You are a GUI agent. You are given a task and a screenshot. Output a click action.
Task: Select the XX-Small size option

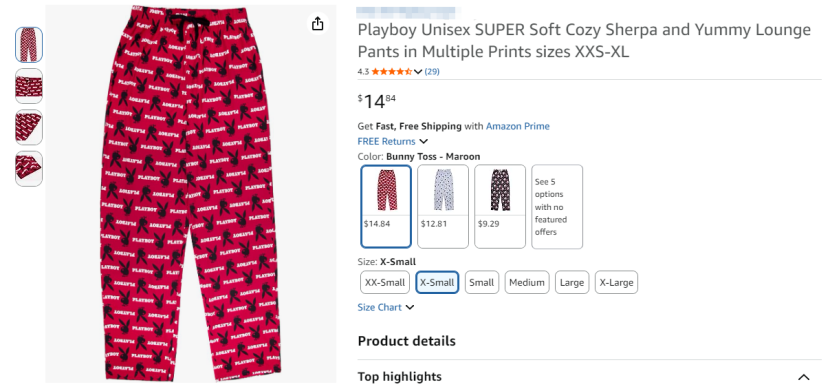click(385, 282)
